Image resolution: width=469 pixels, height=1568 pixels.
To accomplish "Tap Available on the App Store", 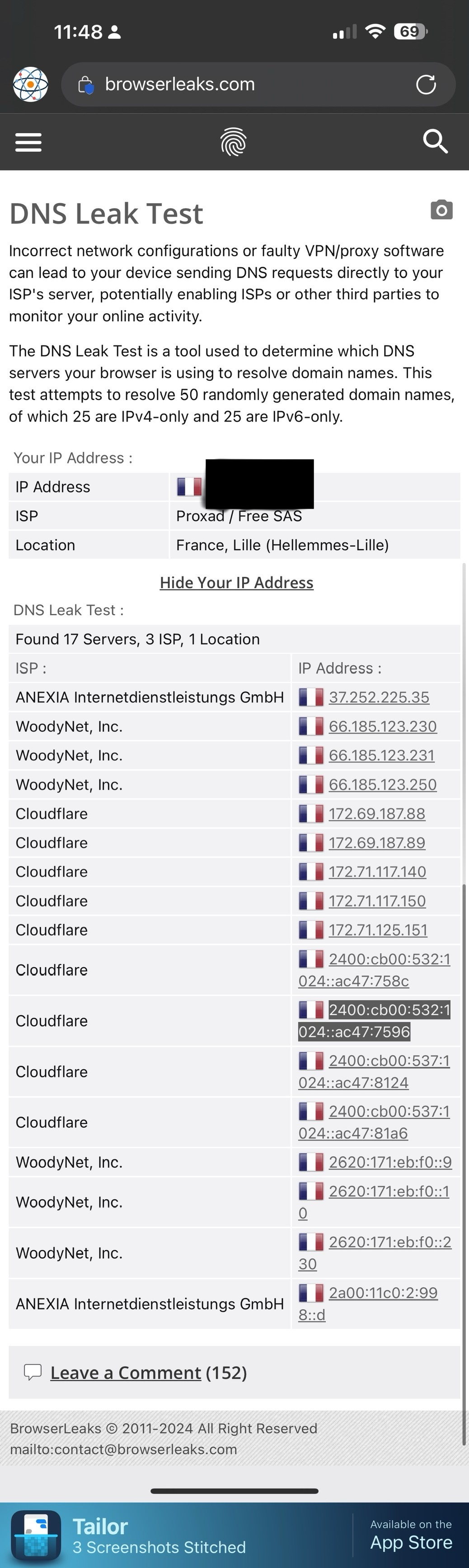I will 411,1535.
